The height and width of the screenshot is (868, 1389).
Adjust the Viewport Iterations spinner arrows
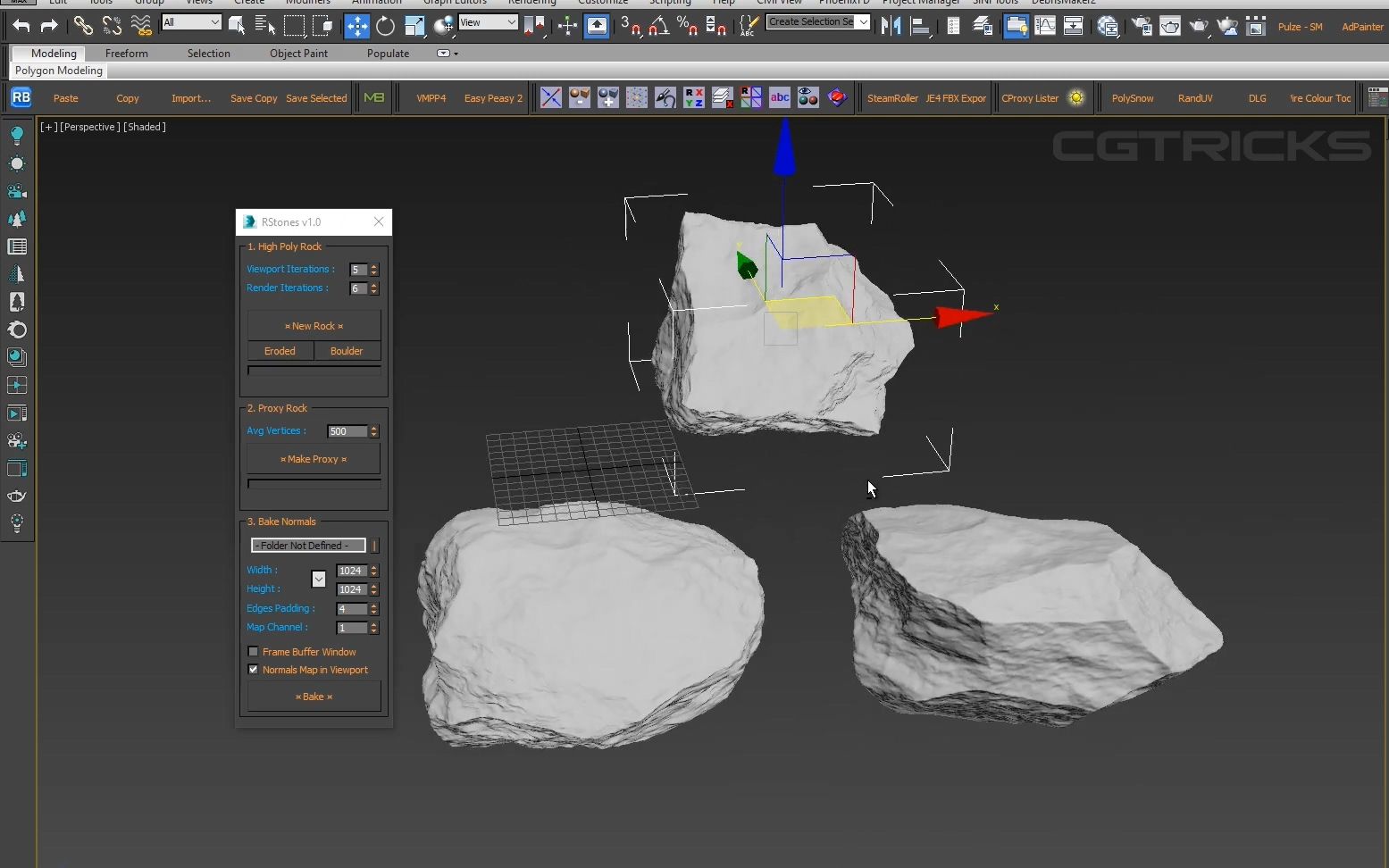click(374, 270)
